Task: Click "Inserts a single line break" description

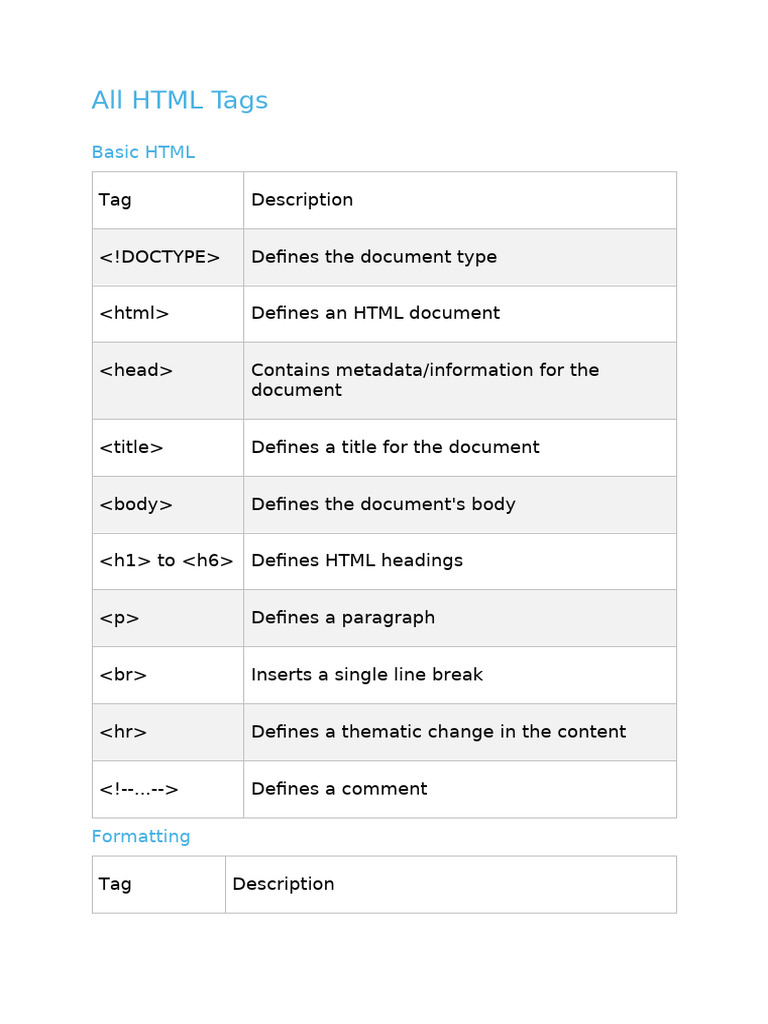Action: pos(367,675)
